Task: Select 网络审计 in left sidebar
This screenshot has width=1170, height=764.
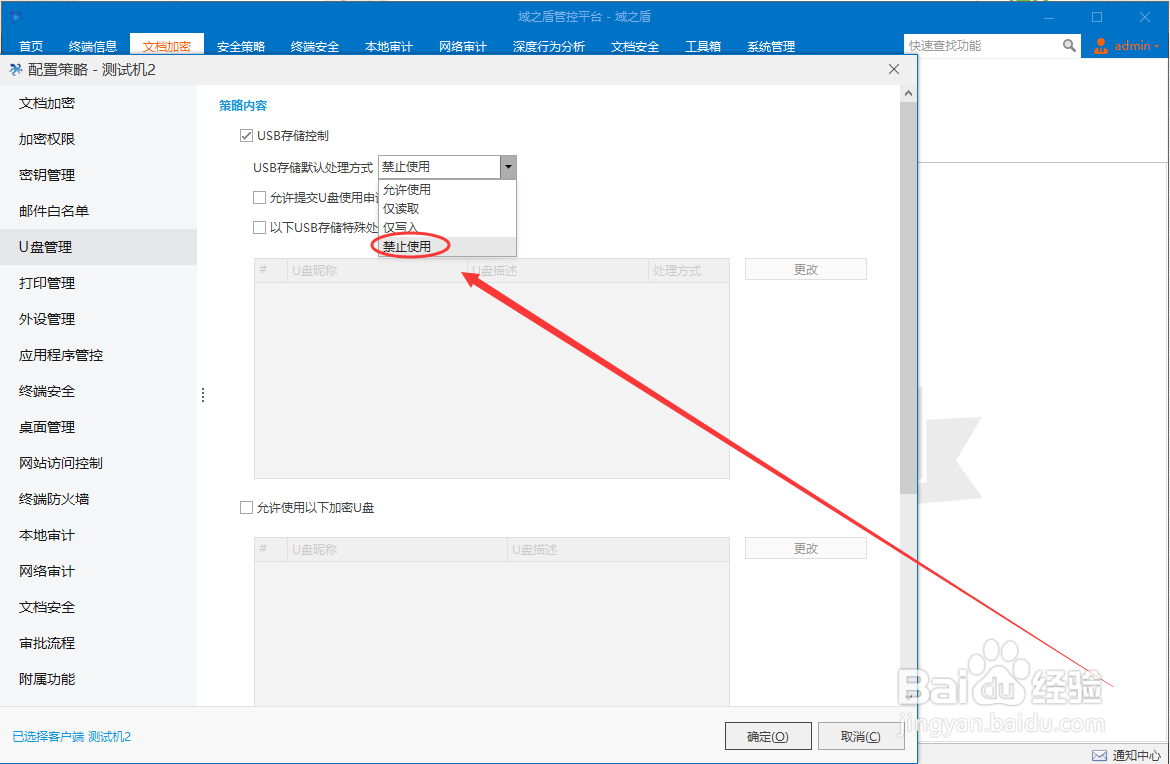Action: (98, 571)
